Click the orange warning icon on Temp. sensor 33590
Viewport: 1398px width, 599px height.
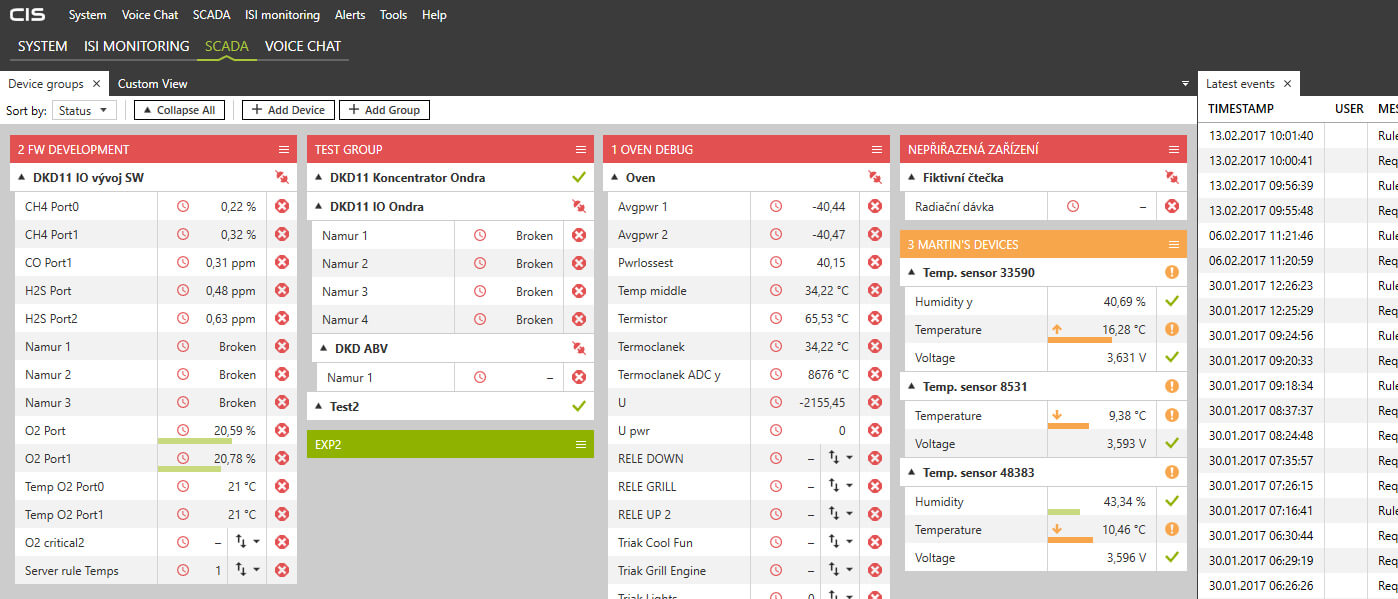tap(1172, 273)
